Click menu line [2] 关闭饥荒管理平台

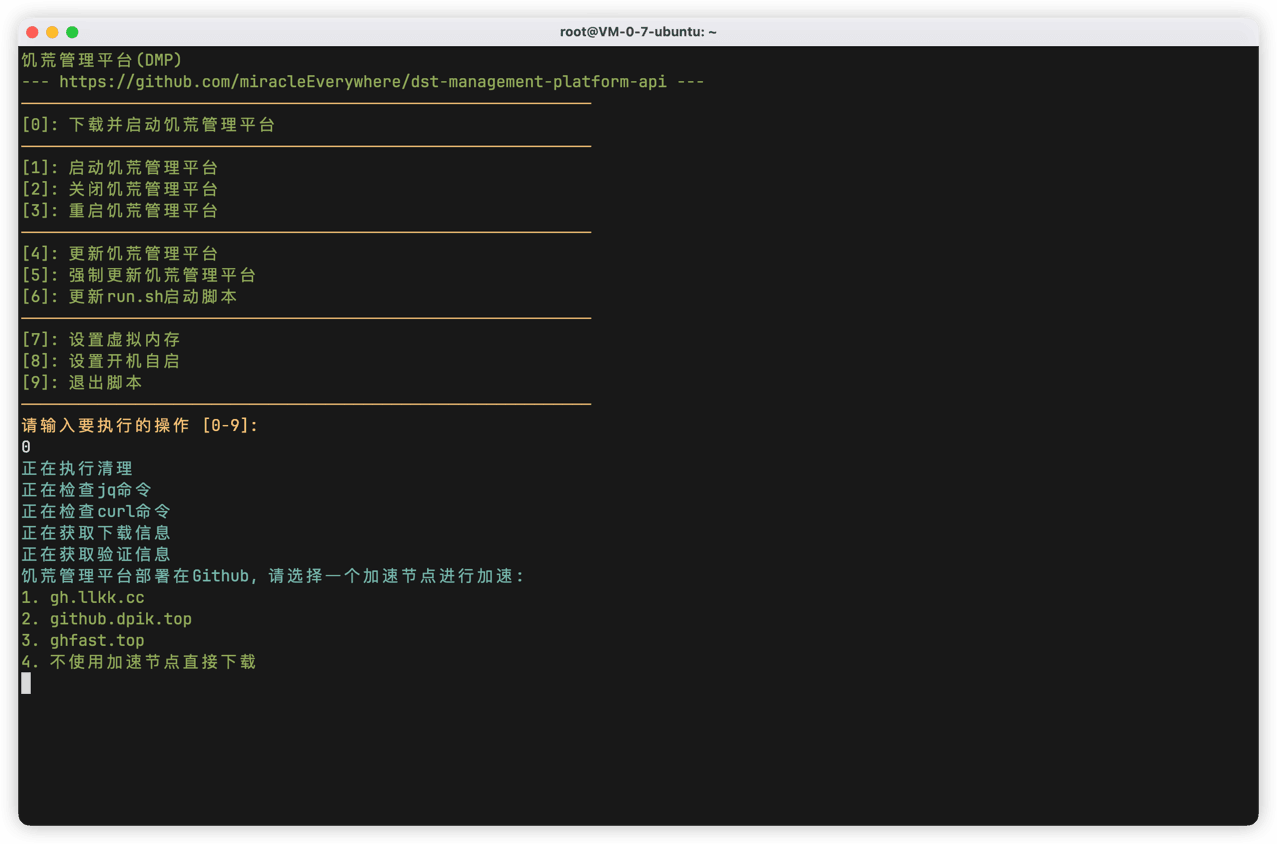[120, 189]
